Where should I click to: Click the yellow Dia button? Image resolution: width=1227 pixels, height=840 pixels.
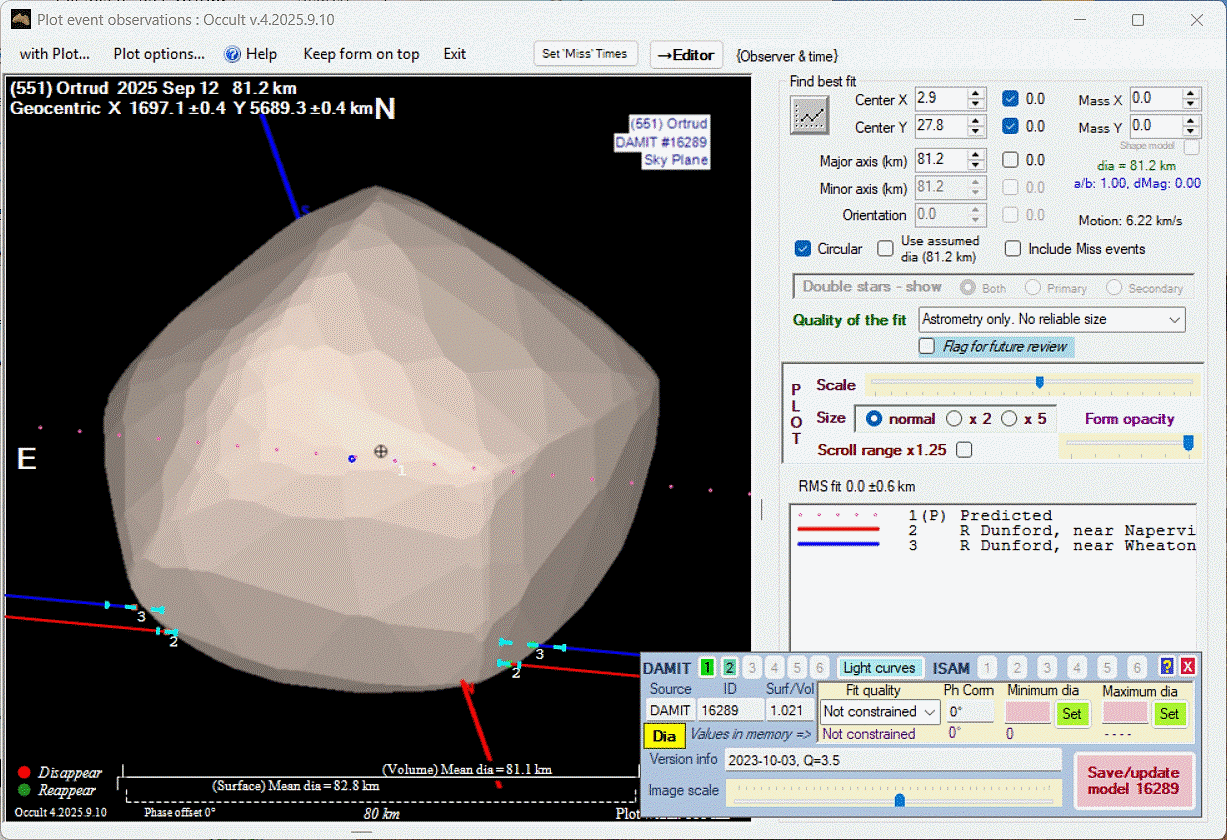coord(664,736)
